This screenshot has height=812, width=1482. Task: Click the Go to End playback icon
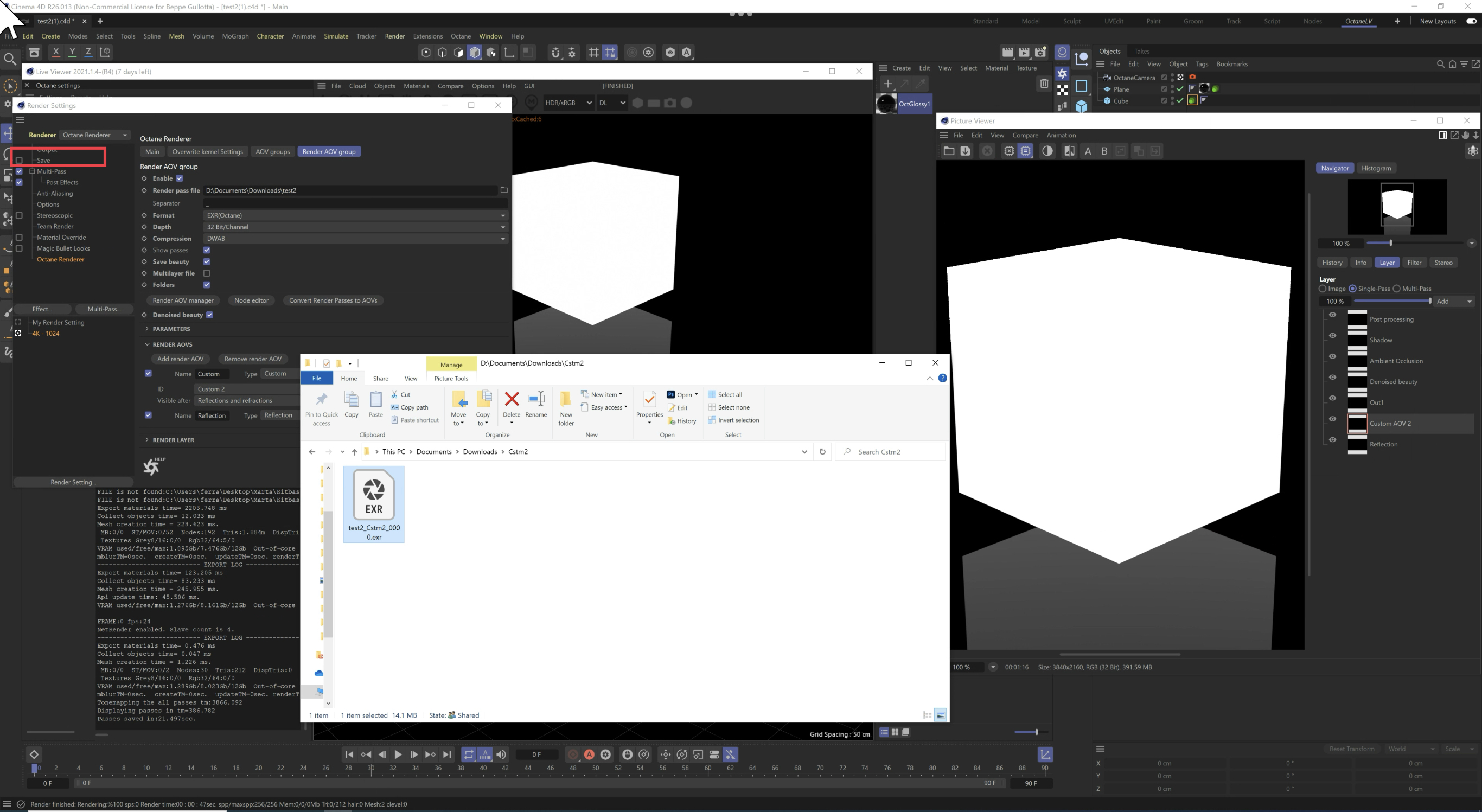pyautogui.click(x=447, y=755)
